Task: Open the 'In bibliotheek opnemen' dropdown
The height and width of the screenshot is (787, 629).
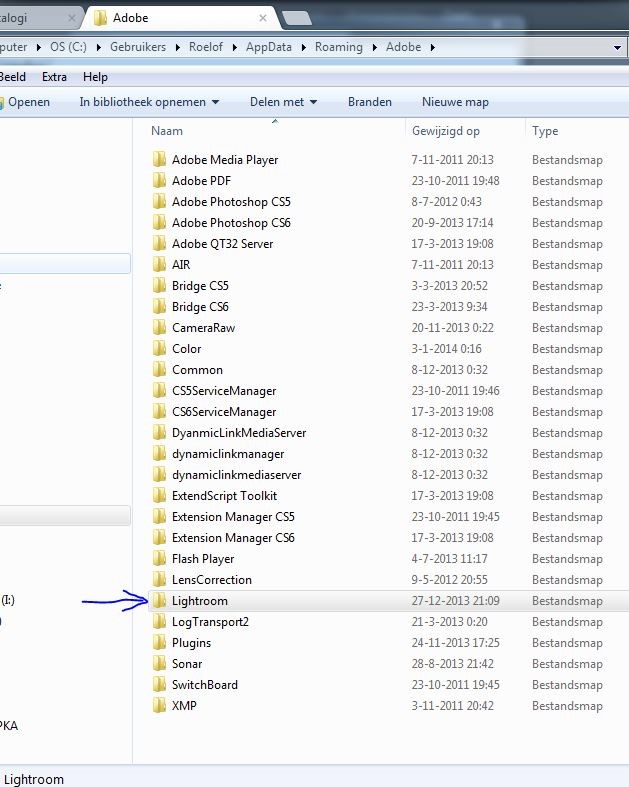Action: (x=215, y=102)
